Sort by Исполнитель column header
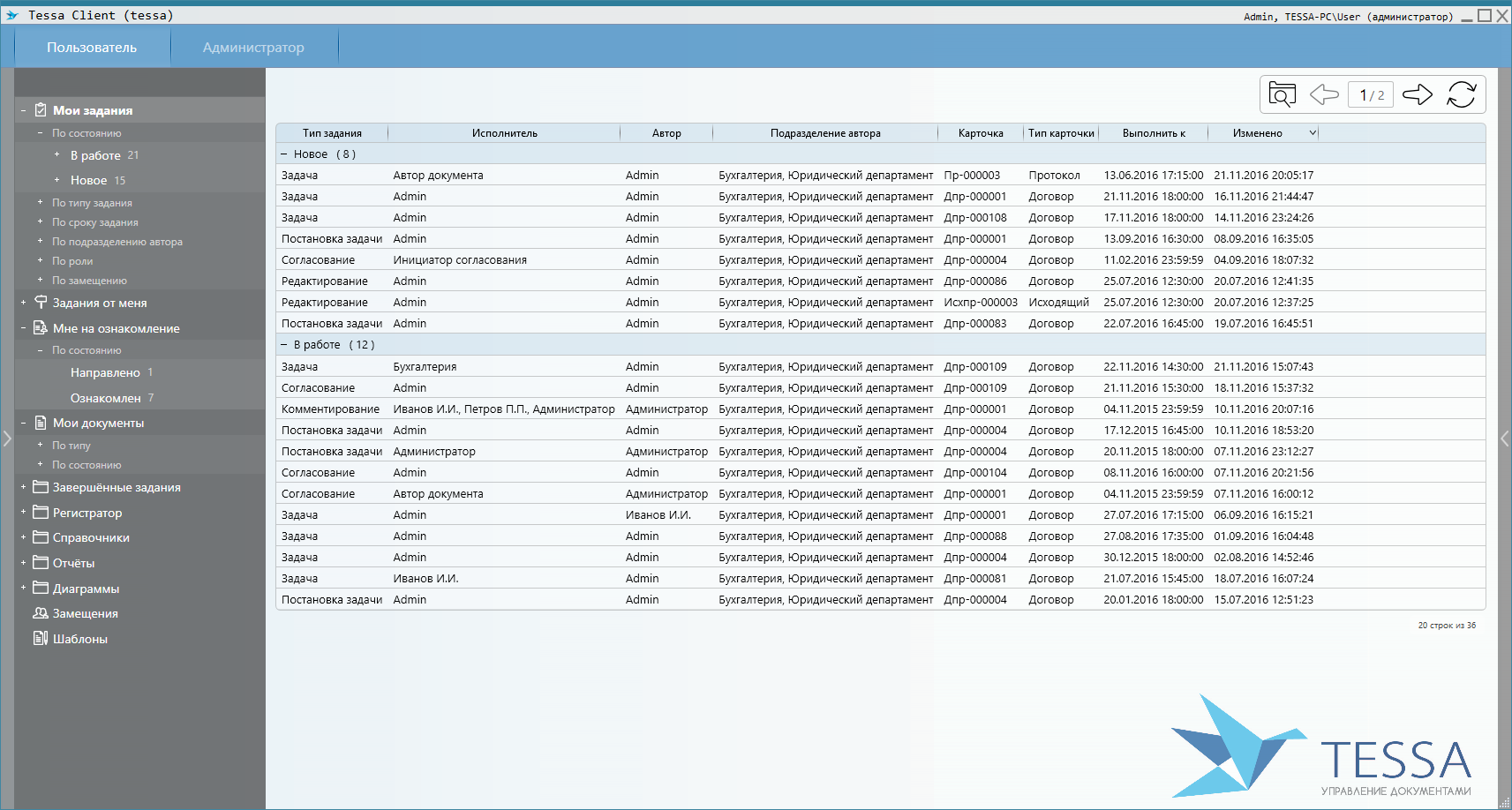1512x810 pixels. (x=504, y=133)
